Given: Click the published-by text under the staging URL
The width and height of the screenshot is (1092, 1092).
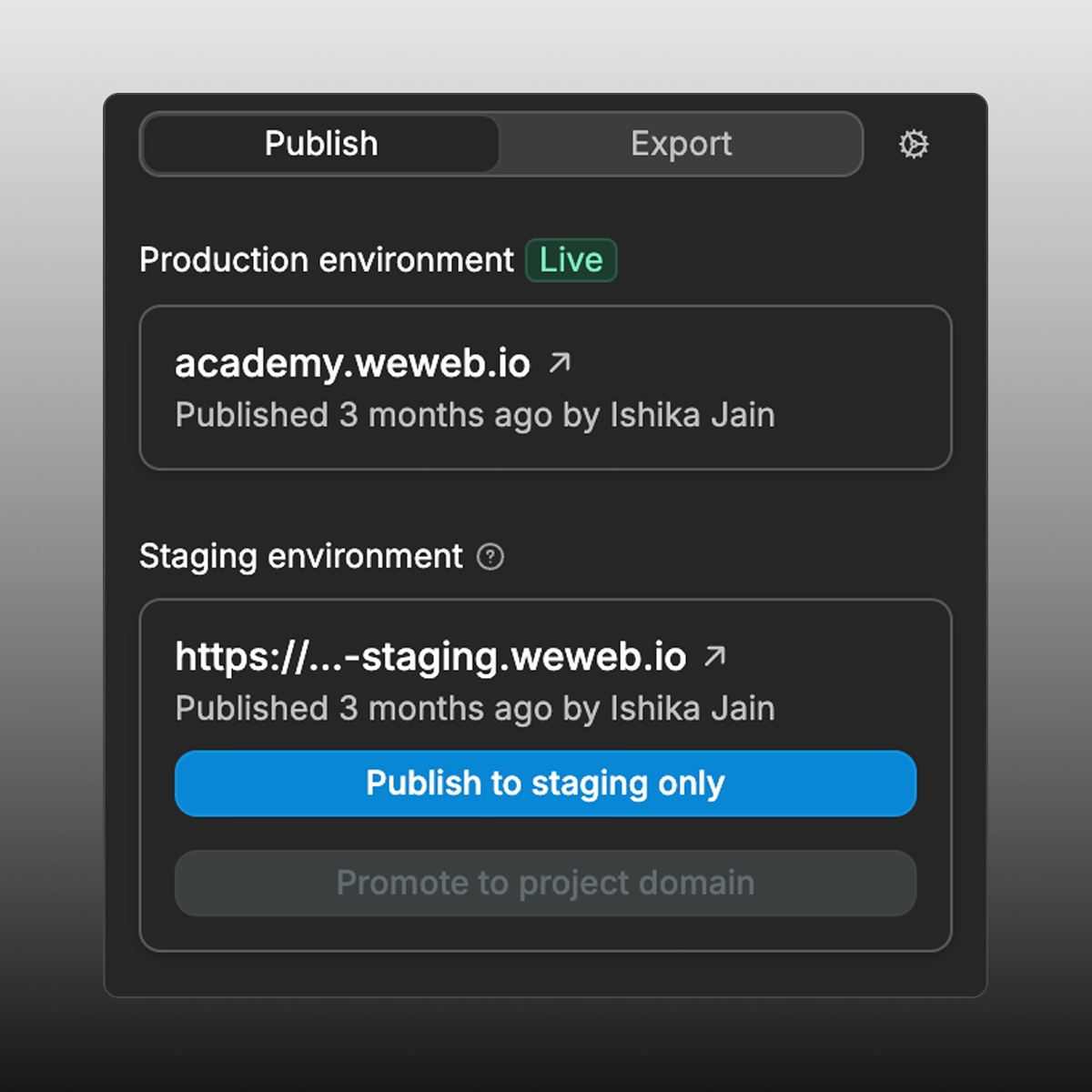Looking at the screenshot, I should (475, 709).
